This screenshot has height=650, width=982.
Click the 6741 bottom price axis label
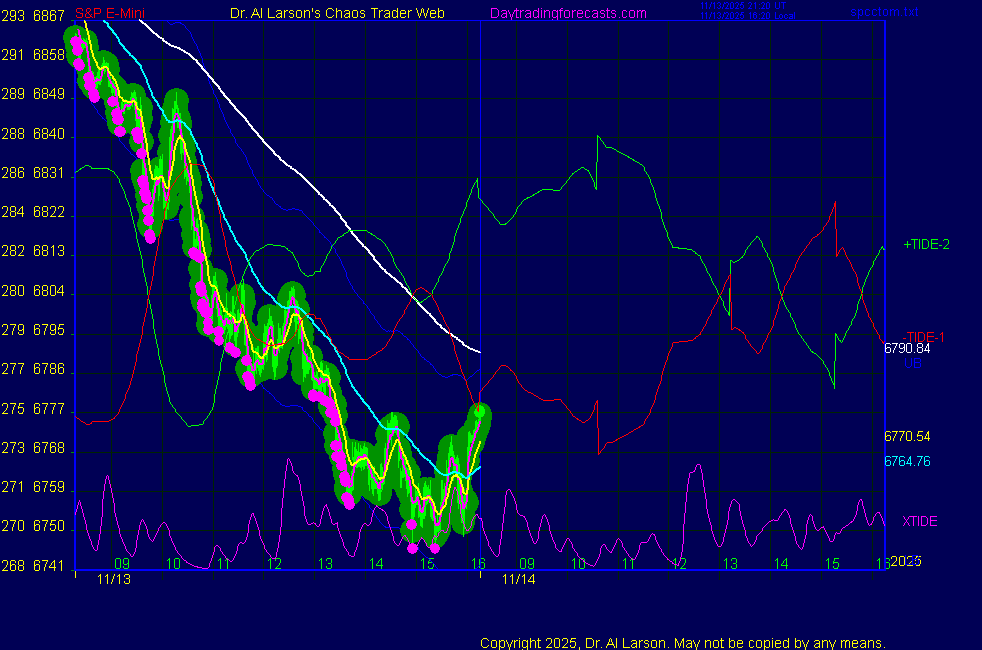coord(48,565)
